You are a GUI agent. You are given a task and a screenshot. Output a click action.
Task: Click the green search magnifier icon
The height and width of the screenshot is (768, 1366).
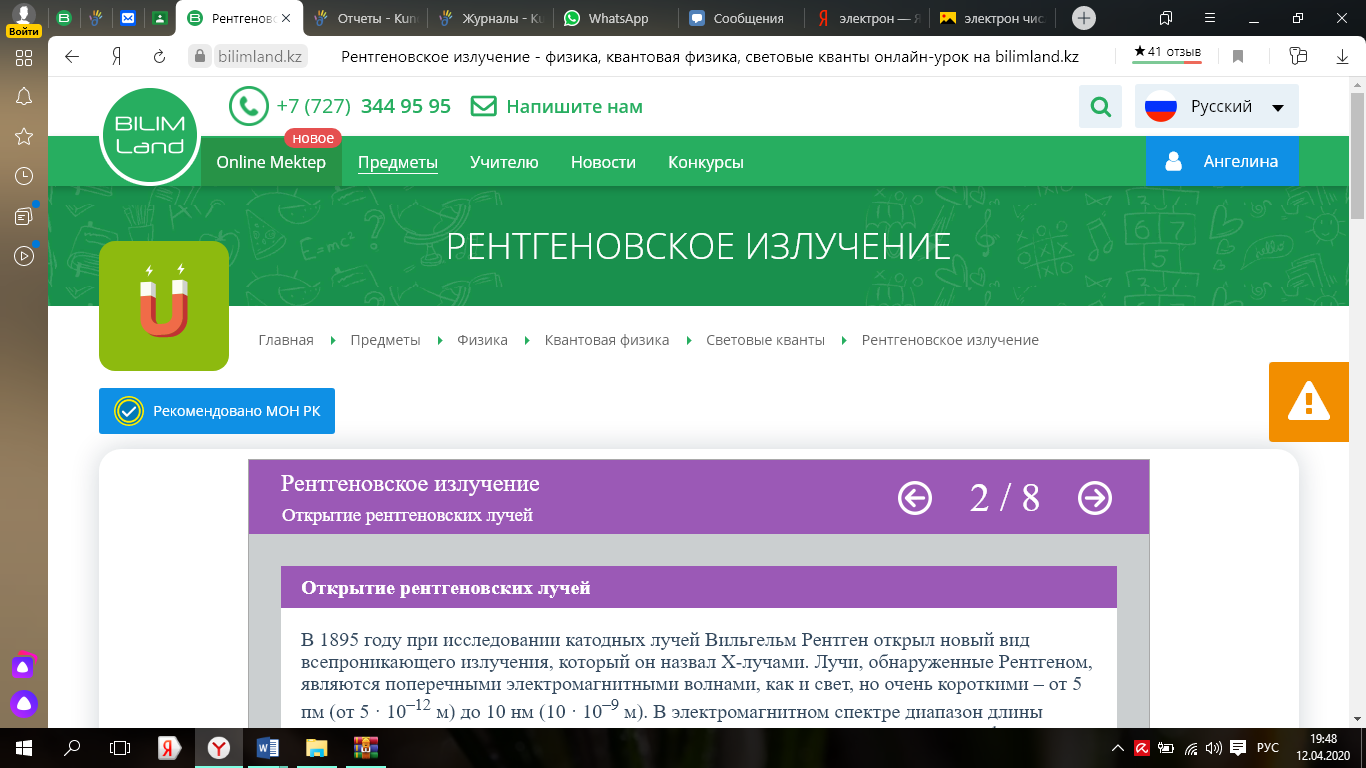tap(1100, 107)
